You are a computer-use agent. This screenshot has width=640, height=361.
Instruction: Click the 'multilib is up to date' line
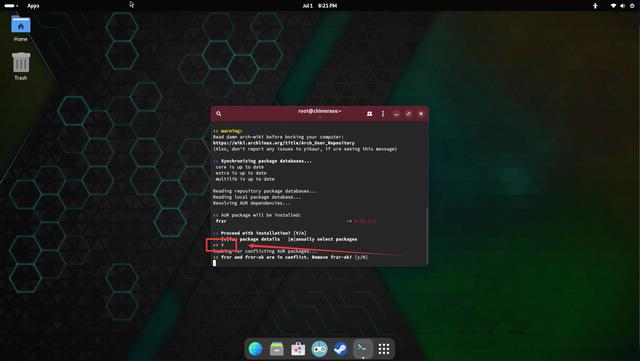[x=245, y=179]
